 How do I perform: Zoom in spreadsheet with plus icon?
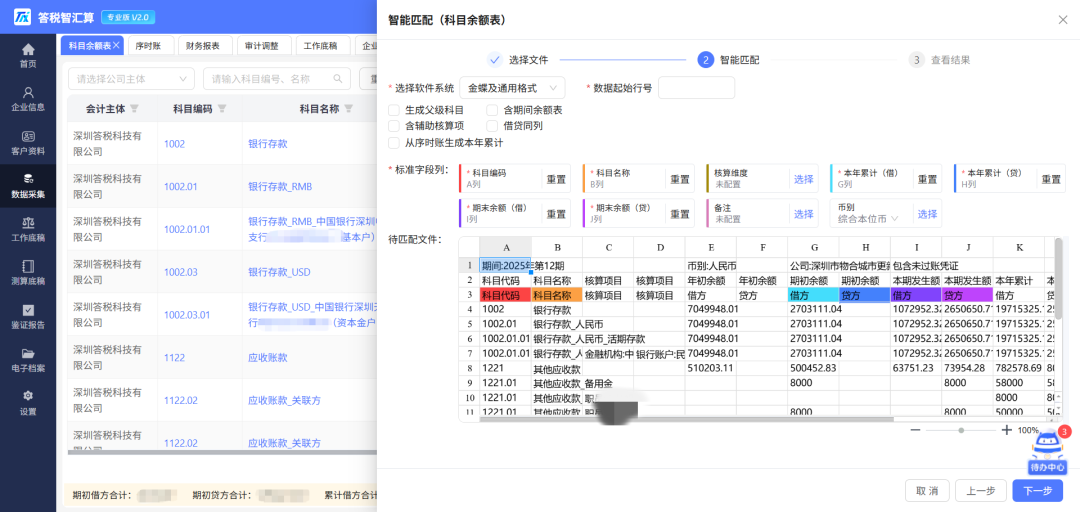(x=1006, y=430)
